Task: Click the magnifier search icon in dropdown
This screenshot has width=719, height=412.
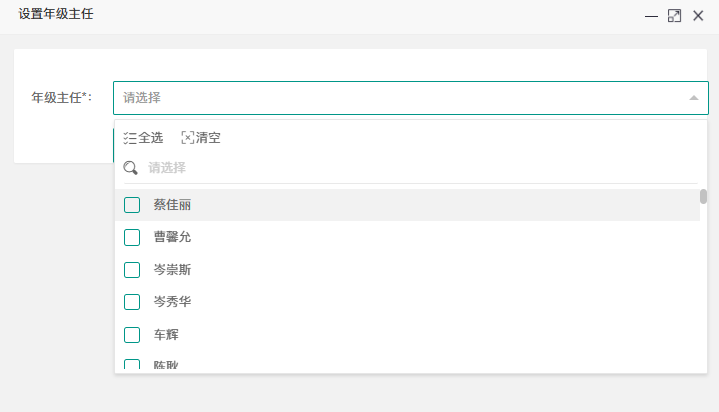Action: [x=130, y=168]
